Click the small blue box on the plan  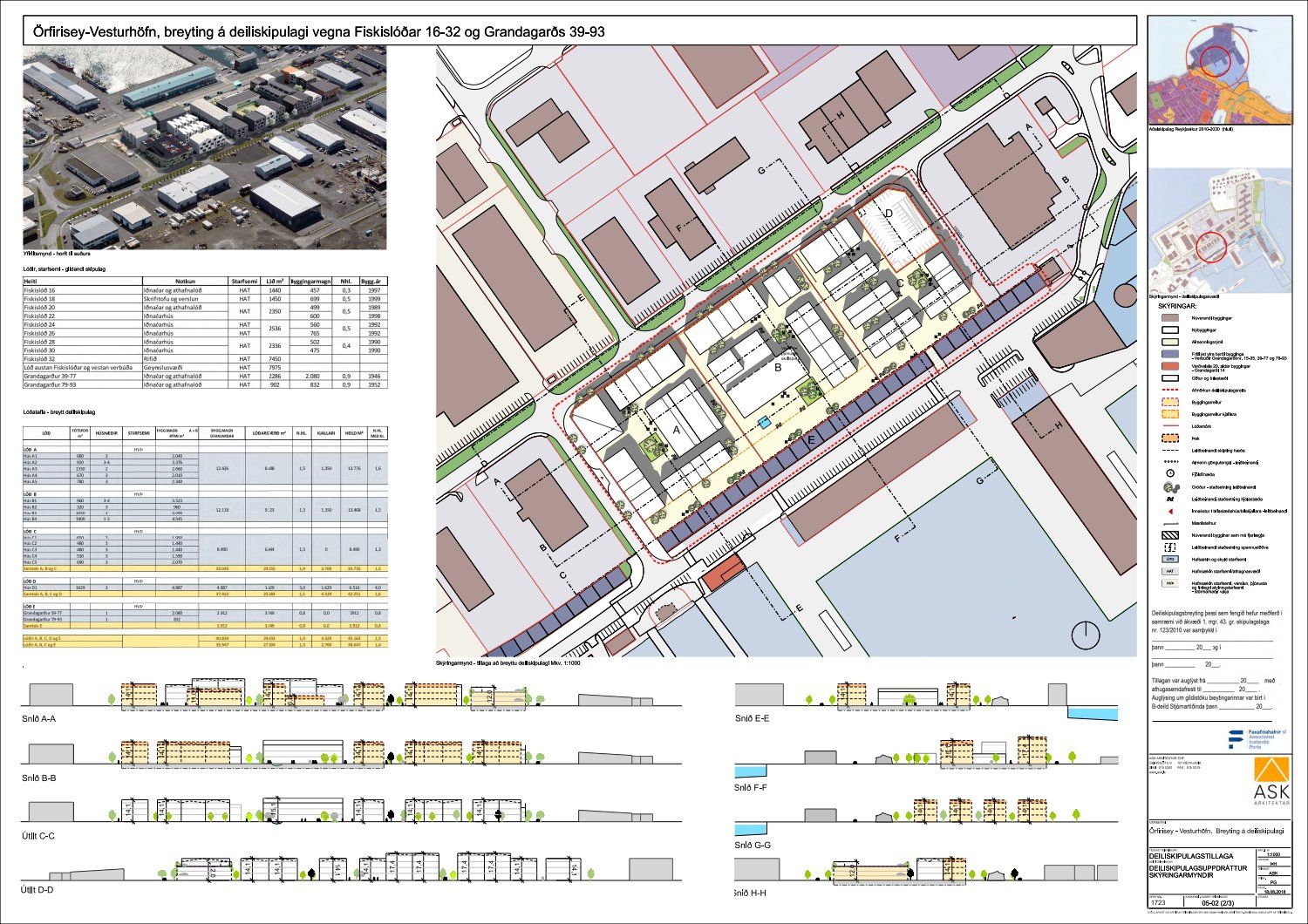point(765,422)
